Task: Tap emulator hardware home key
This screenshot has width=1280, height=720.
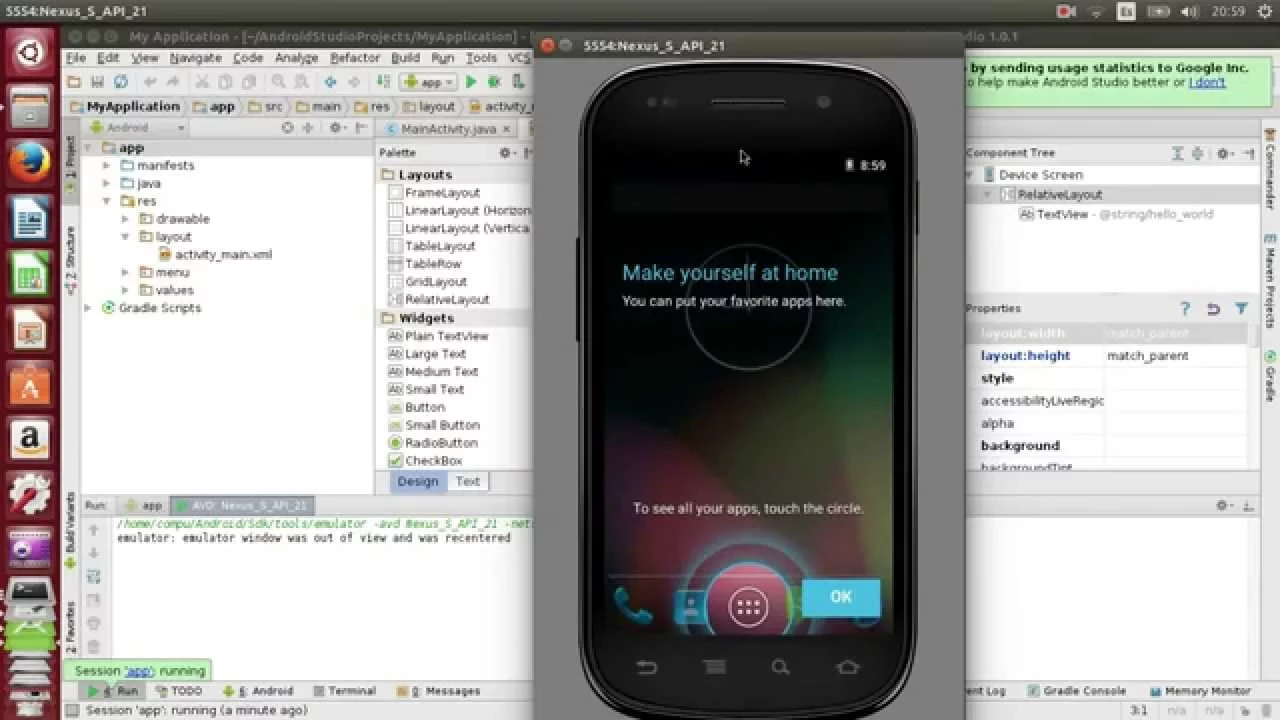Action: (847, 667)
